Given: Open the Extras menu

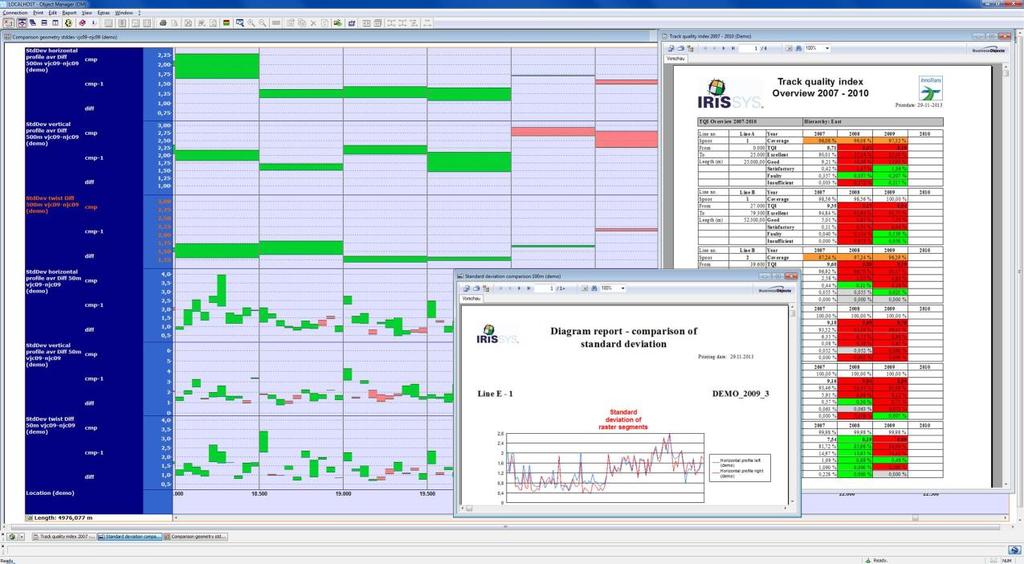Looking at the screenshot, I should tap(104, 12).
